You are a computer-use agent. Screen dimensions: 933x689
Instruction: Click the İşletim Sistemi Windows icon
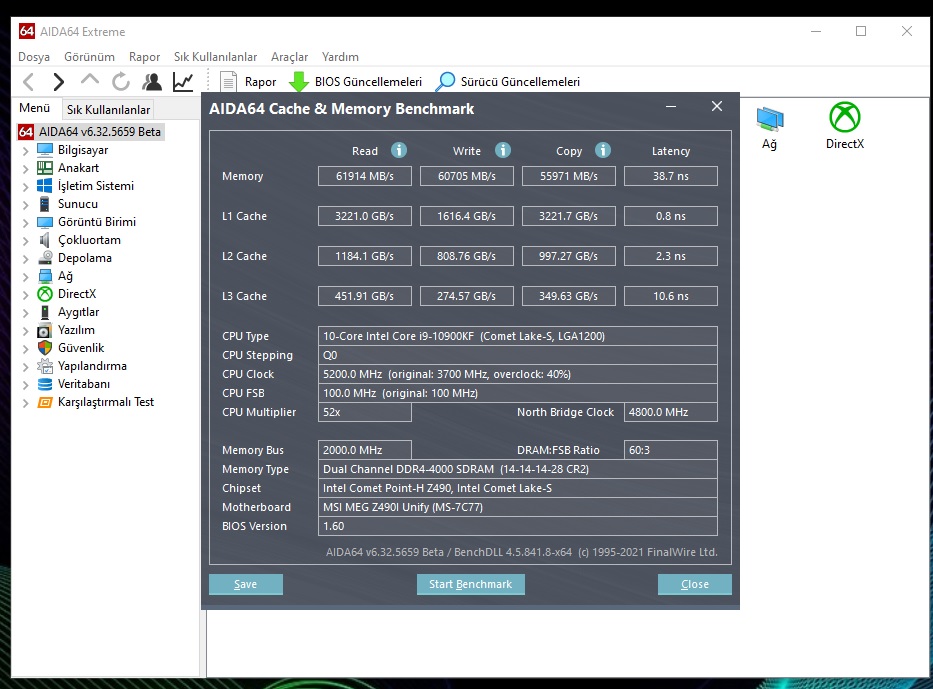click(45, 186)
